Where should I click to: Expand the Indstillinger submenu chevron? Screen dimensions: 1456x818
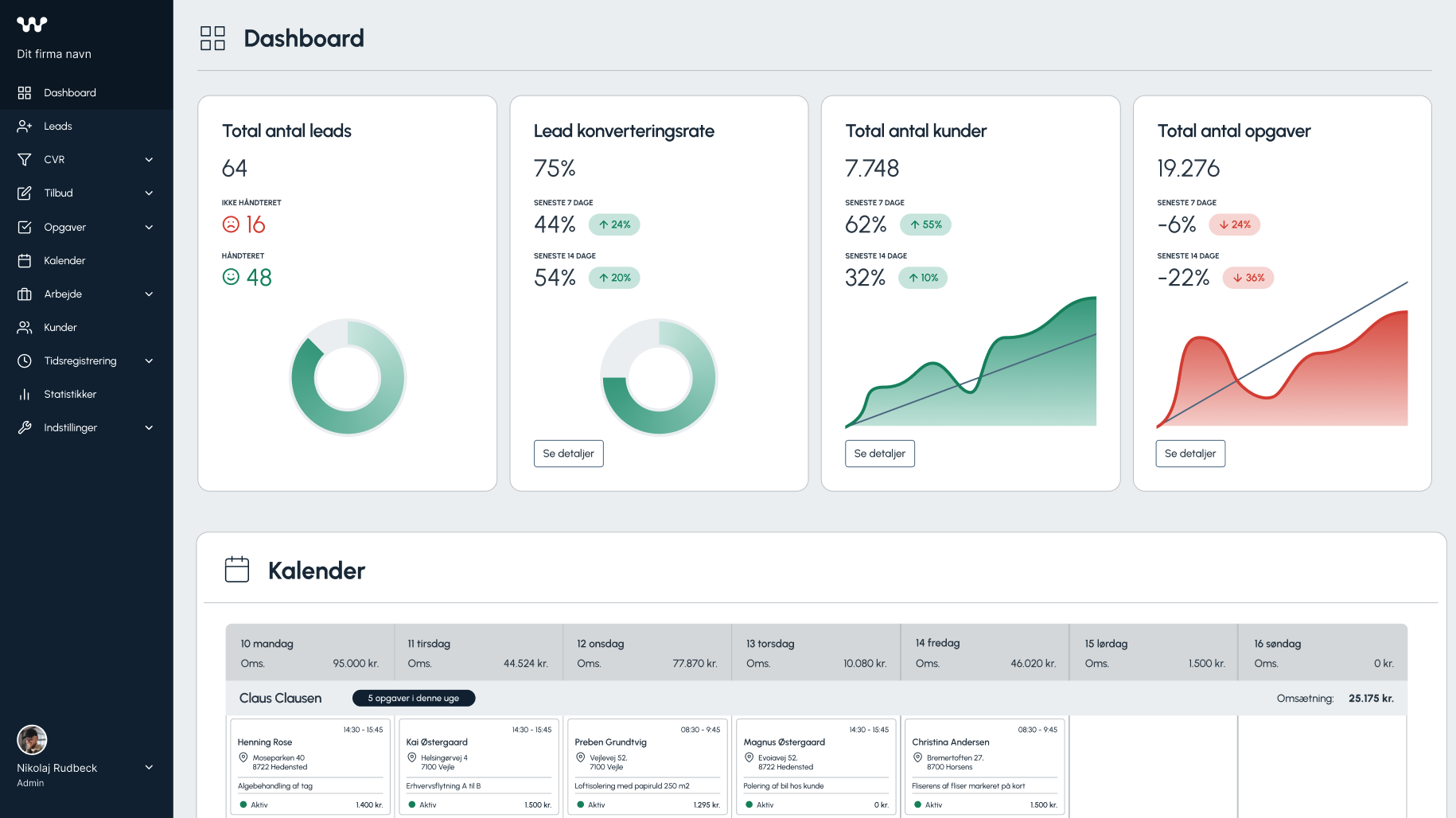pyautogui.click(x=149, y=428)
